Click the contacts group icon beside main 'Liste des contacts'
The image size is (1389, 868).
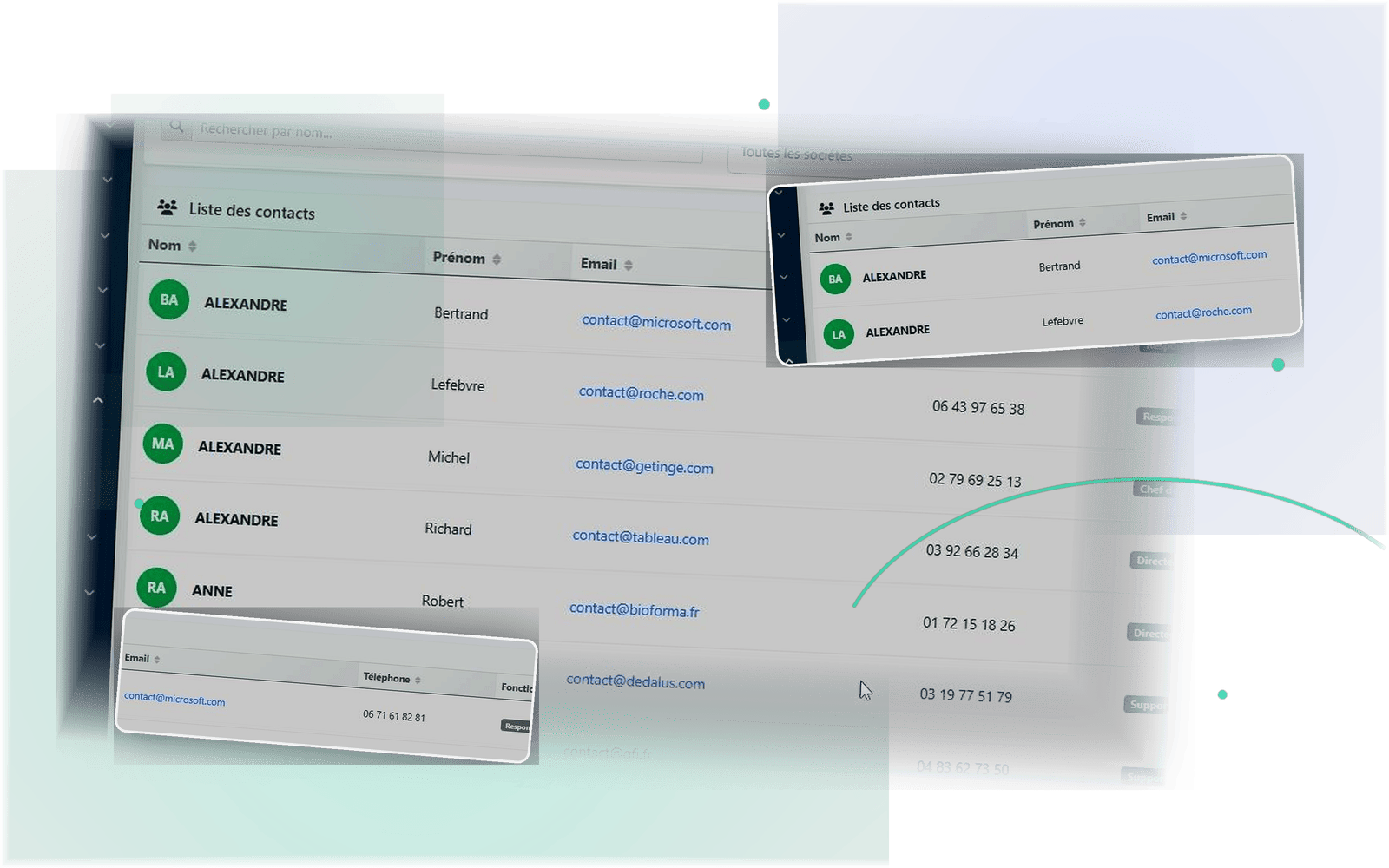(168, 207)
